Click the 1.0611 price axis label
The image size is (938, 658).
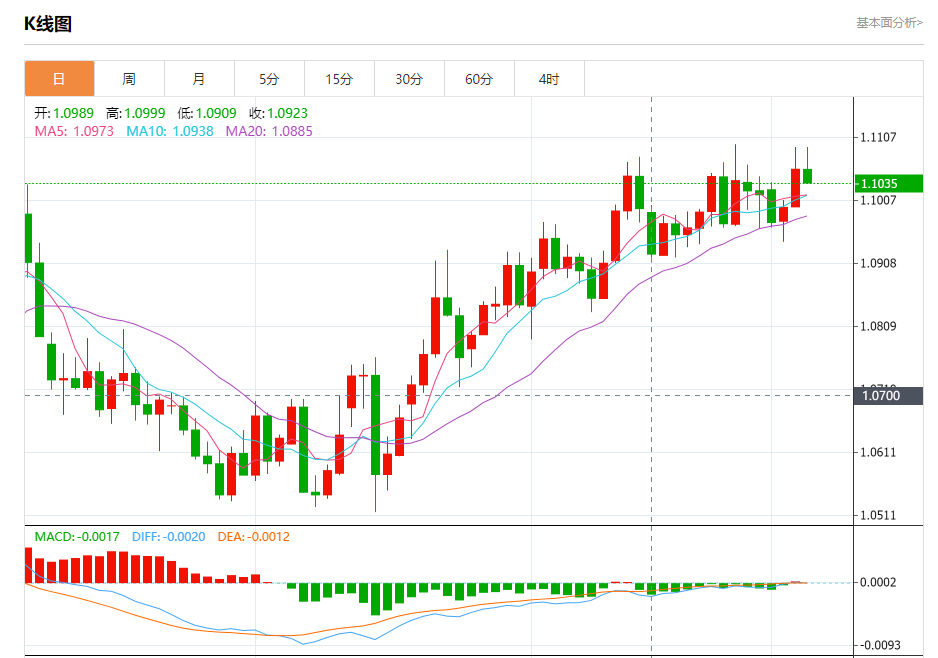click(x=878, y=452)
